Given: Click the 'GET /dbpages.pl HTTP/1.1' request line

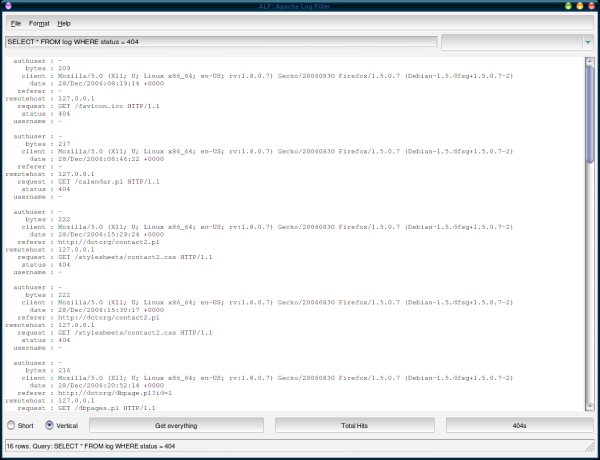Looking at the screenshot, I should click(107, 408).
